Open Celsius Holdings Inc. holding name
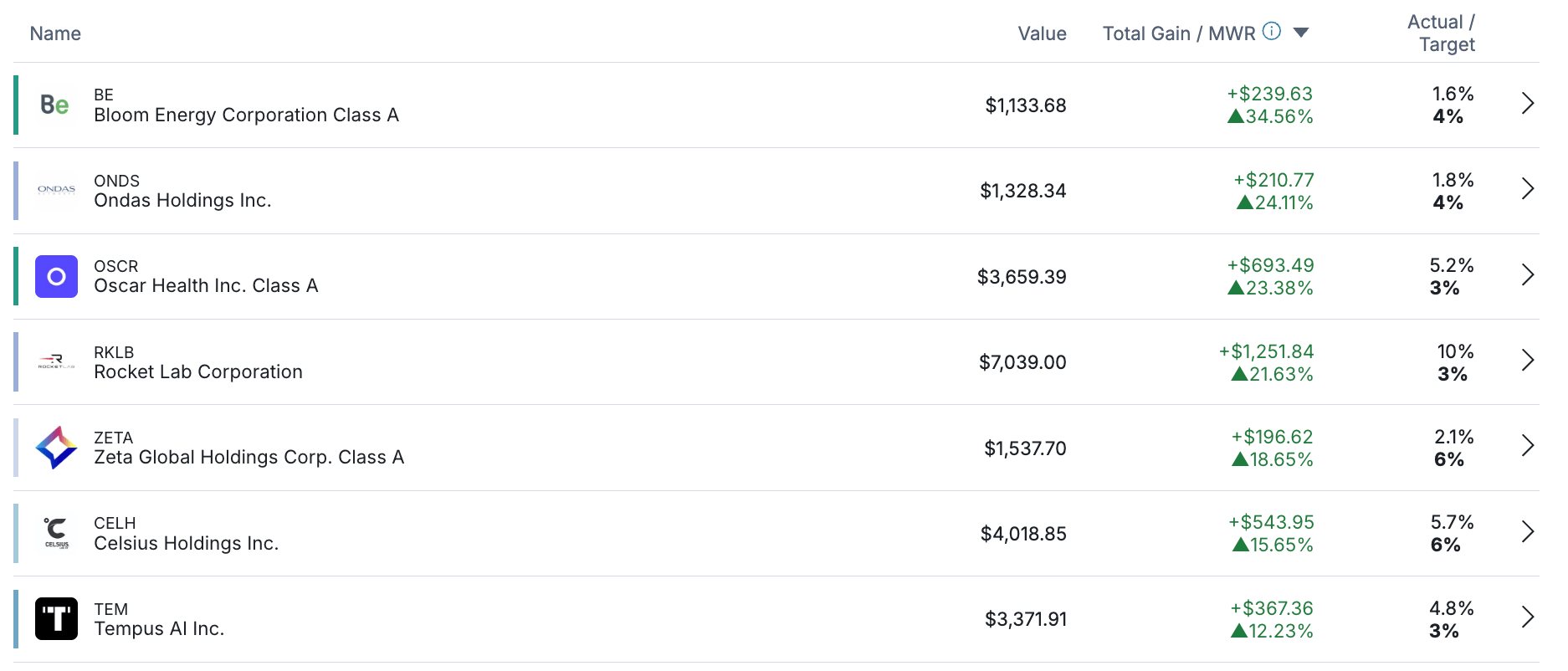The image size is (1568, 671). coord(186,544)
